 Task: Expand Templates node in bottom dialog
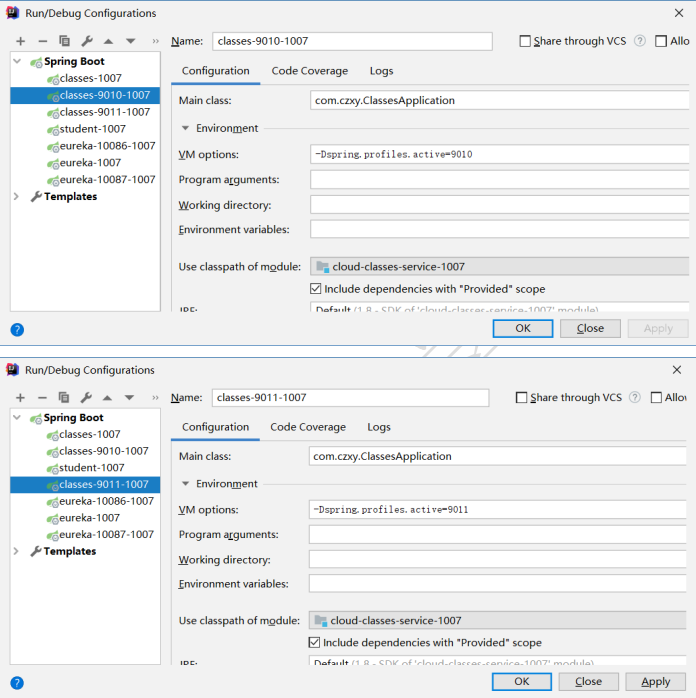pyautogui.click(x=16, y=551)
